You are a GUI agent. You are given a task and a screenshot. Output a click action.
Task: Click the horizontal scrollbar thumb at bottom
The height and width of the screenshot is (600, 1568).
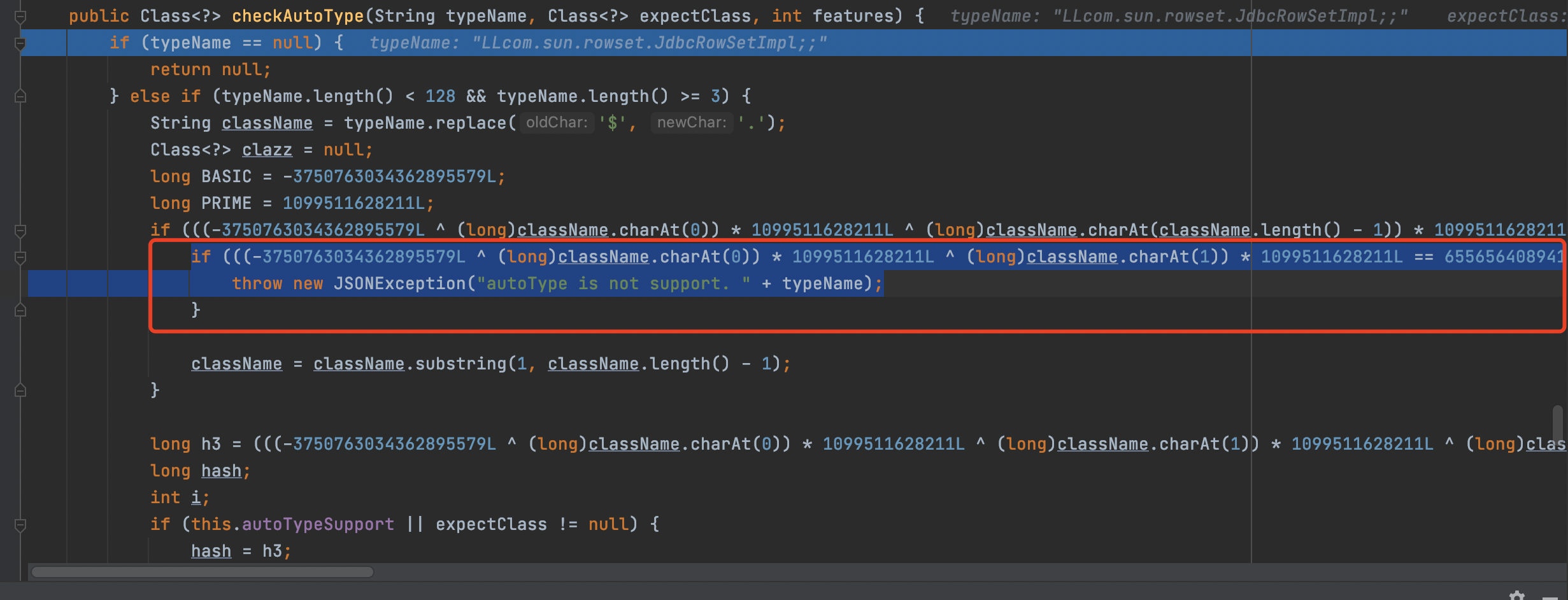pos(203,572)
